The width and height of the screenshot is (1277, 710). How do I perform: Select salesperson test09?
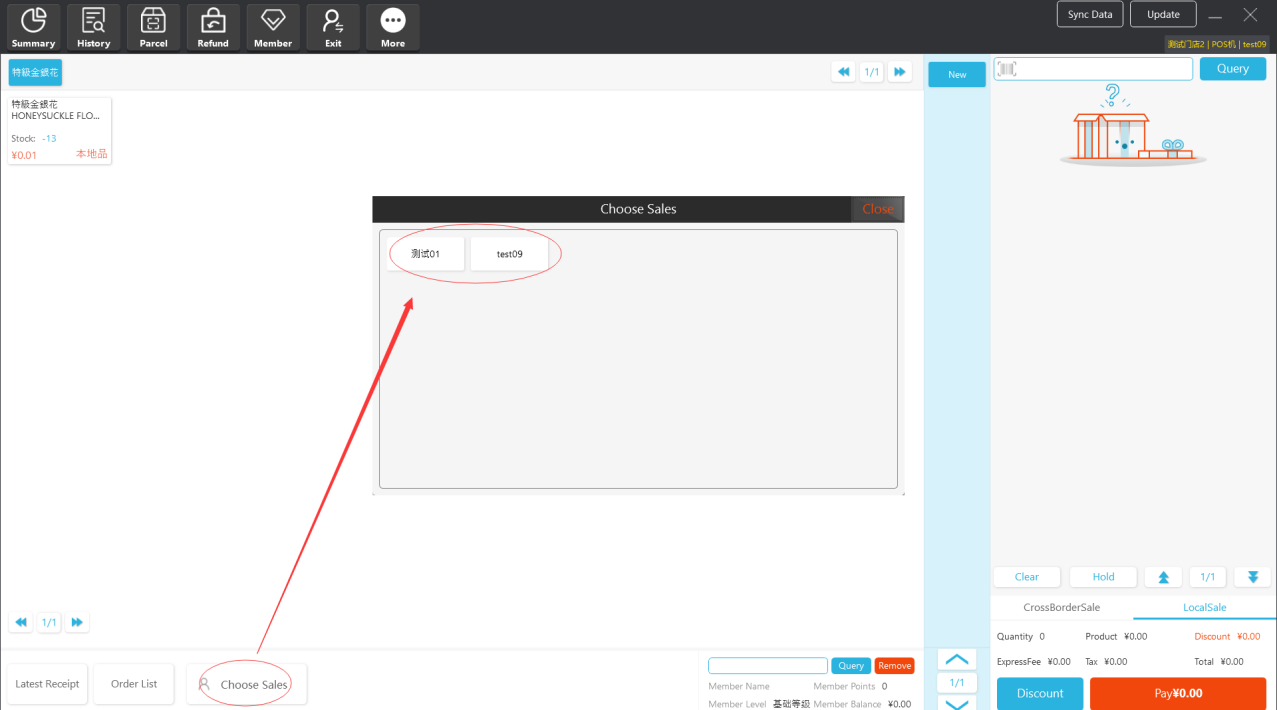point(510,254)
